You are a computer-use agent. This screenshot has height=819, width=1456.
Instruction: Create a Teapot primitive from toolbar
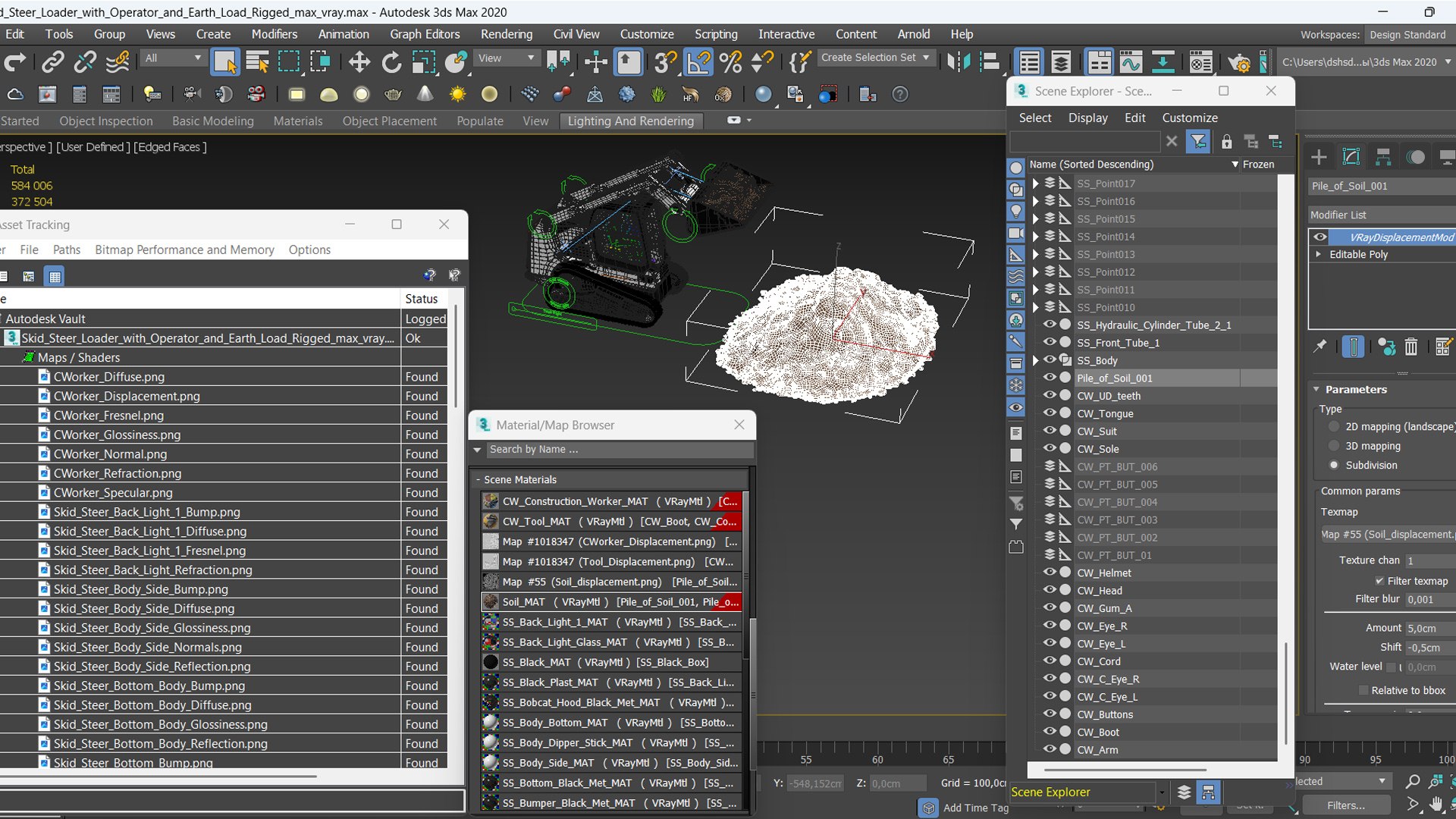click(393, 94)
